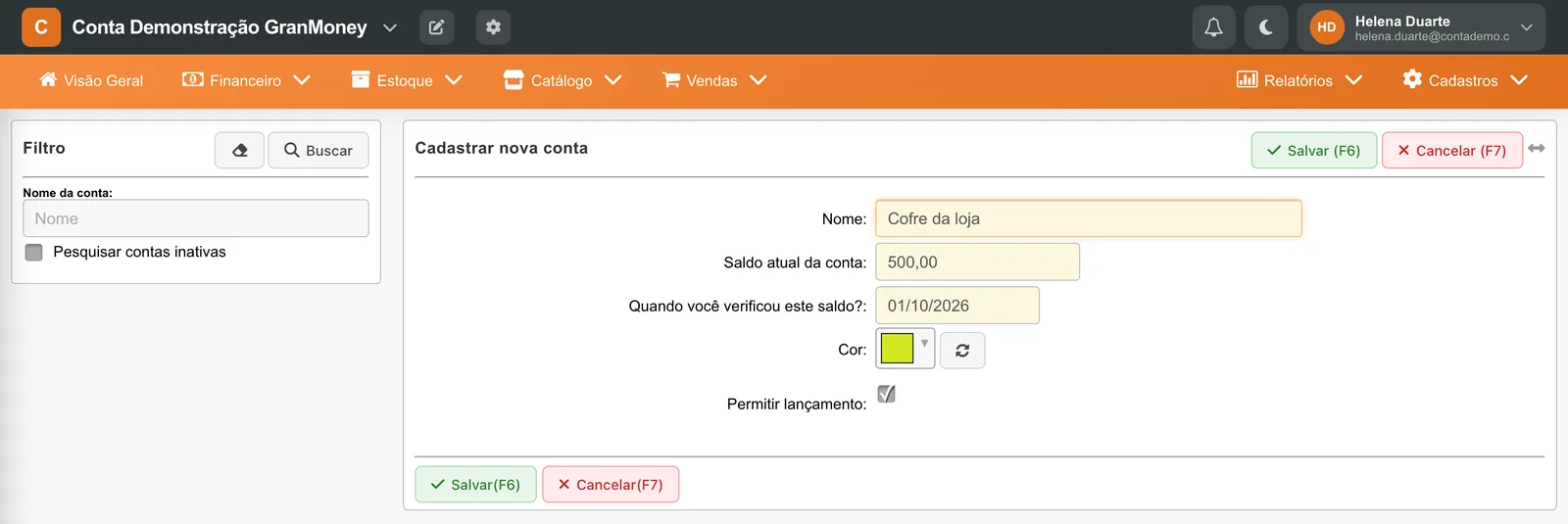The image size is (1568, 524).
Task: Click the home icon in Visão Geral
Action: tap(48, 79)
